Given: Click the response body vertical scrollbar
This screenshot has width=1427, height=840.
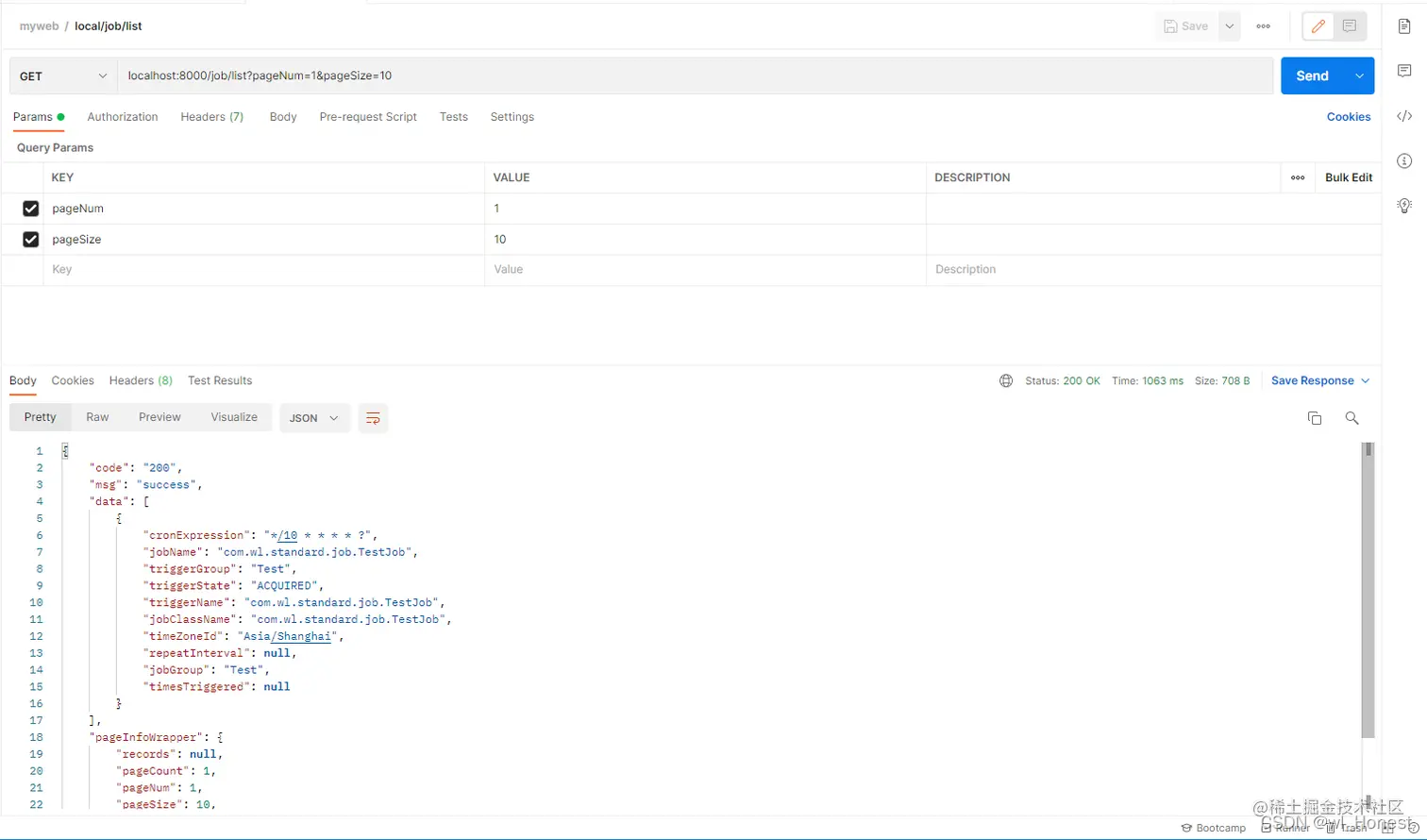Looking at the screenshot, I should click(1368, 590).
